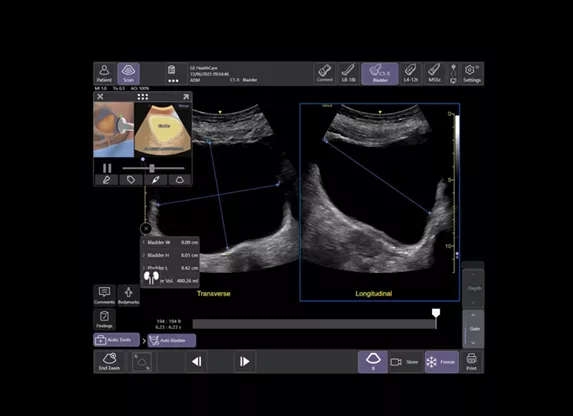Select the Bladder L 9.42 cm measurement
The image size is (573, 416).
(x=170, y=268)
